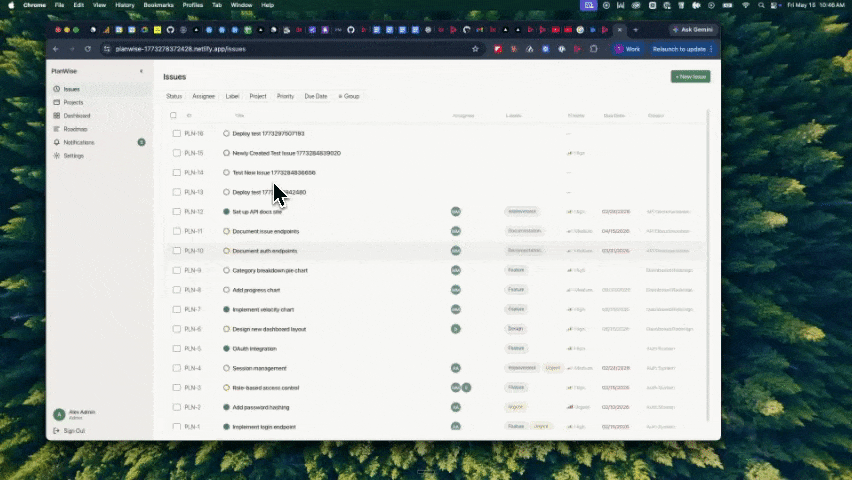Click status circle of PLN-7
The height and width of the screenshot is (480, 852).
pos(227,309)
